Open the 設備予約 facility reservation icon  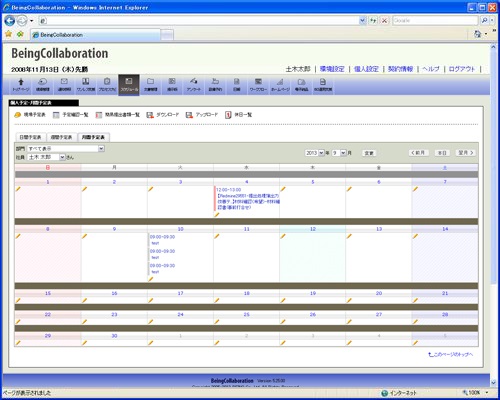click(x=215, y=85)
